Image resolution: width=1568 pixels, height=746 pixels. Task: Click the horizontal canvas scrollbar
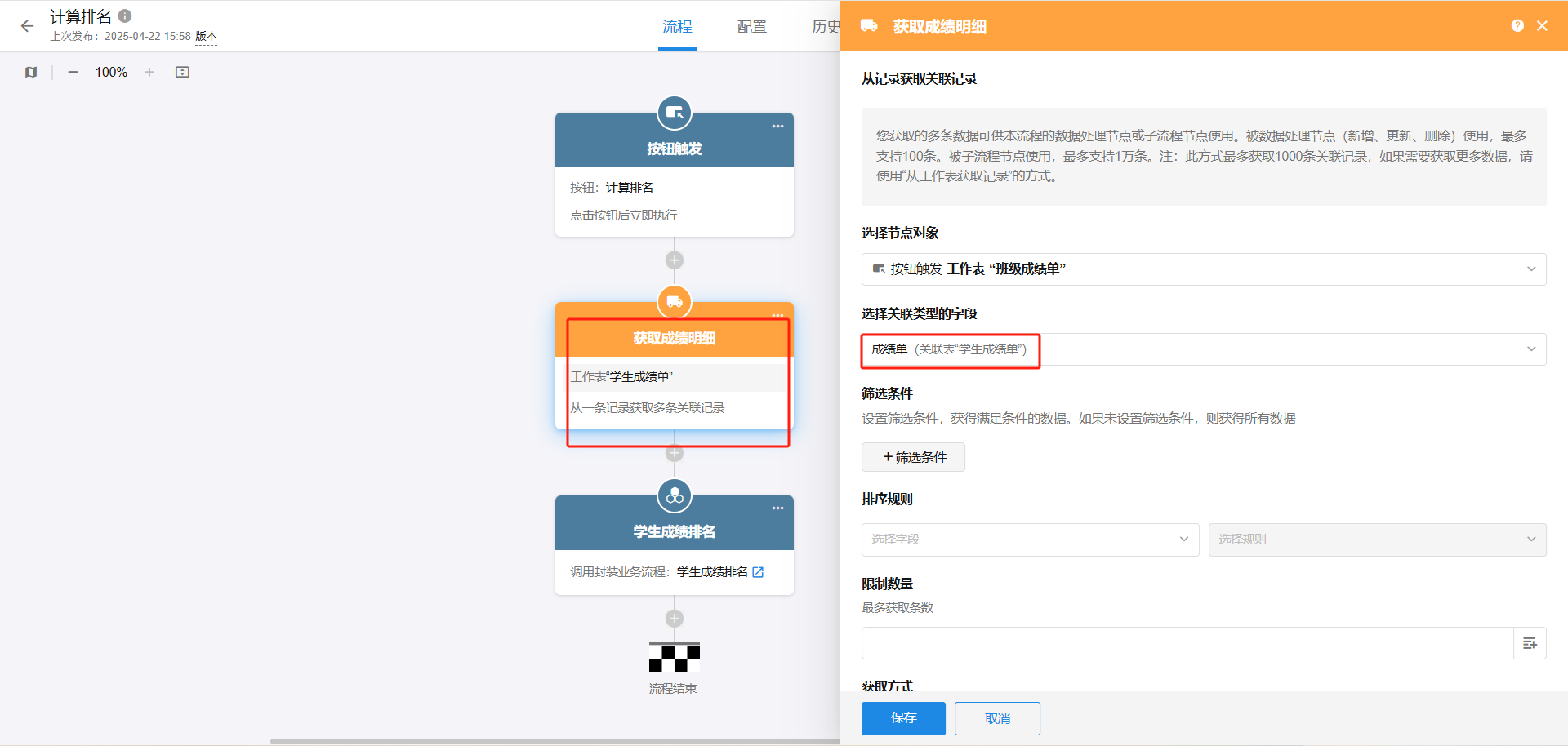click(555, 741)
